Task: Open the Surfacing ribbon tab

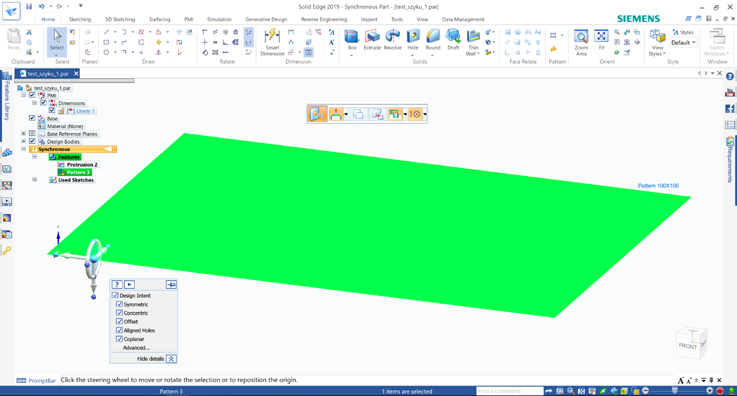Action: 159,19
